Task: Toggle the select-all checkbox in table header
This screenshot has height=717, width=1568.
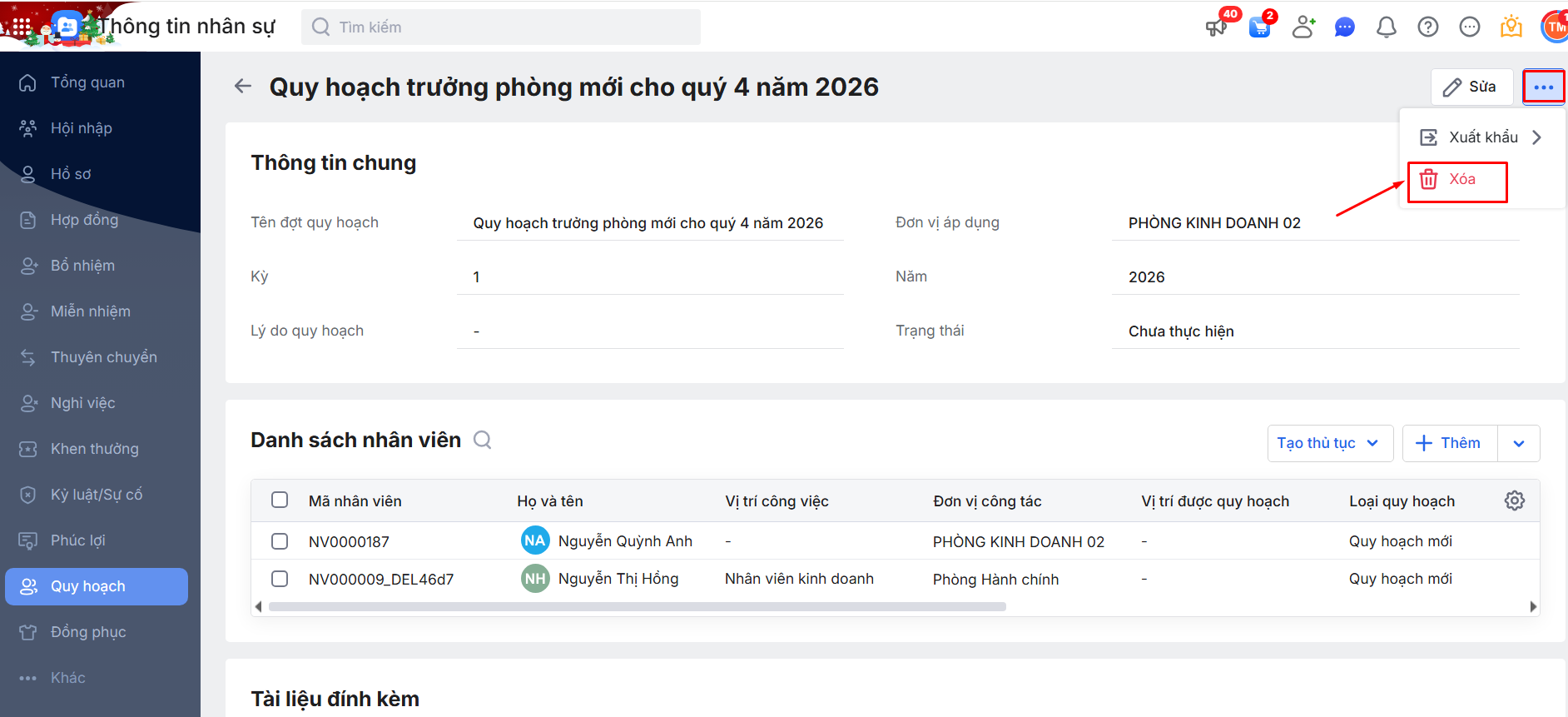Action: tap(280, 500)
